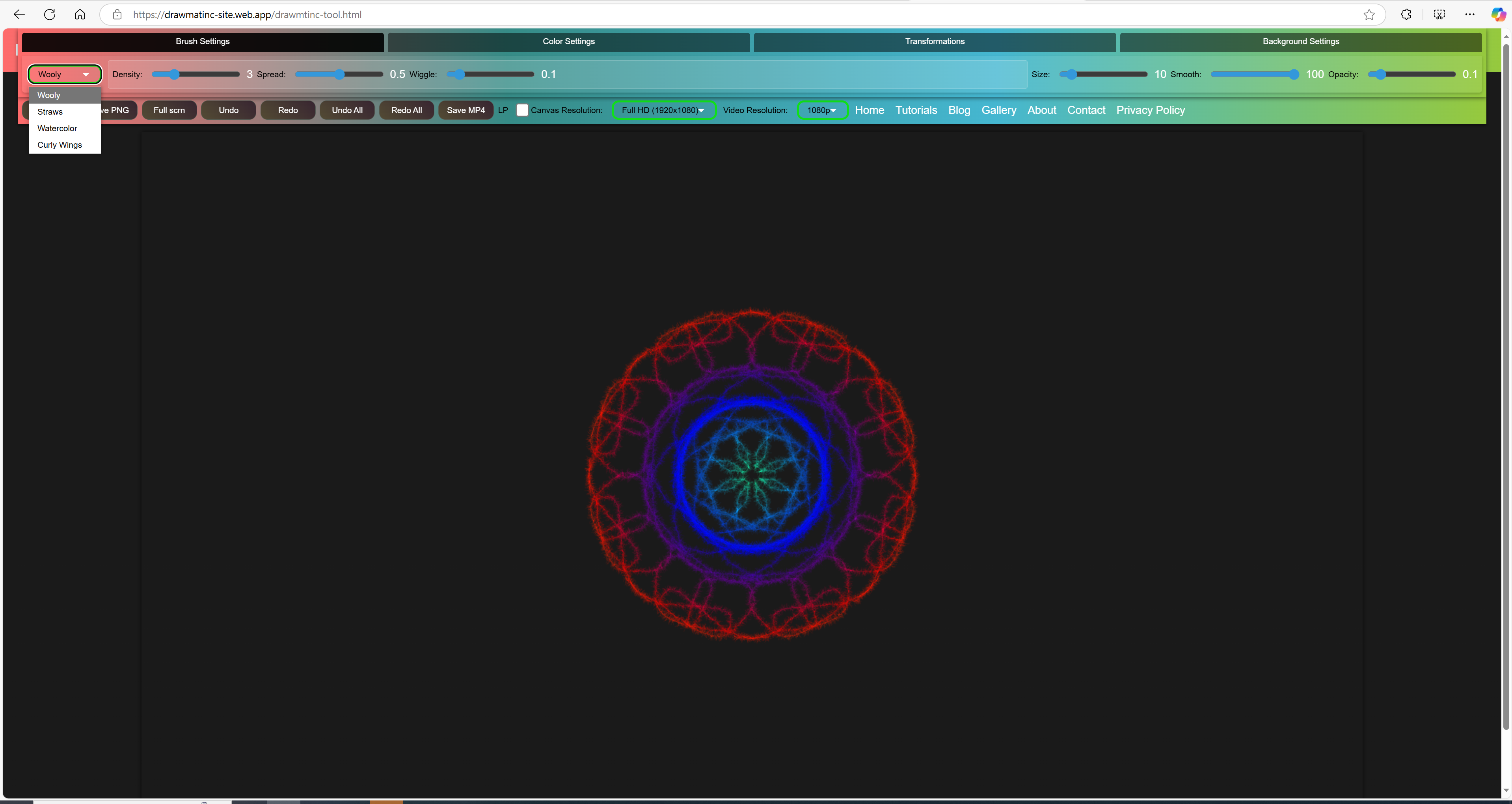Viewport: 1512px width, 804px height.
Task: Adjust the Wiggle slider
Action: (490, 74)
